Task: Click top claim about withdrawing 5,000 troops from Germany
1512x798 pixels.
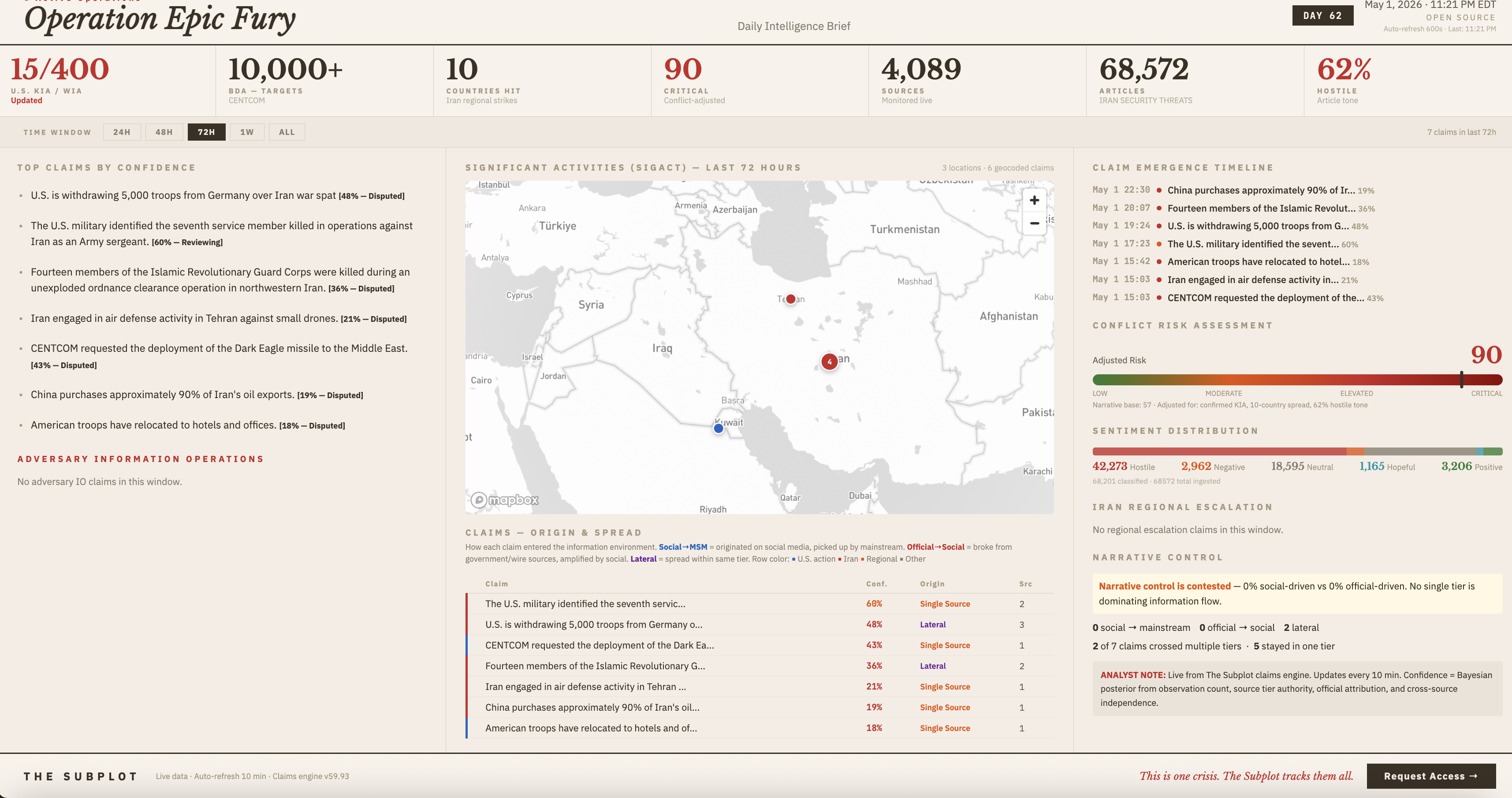Action: pyautogui.click(x=217, y=196)
